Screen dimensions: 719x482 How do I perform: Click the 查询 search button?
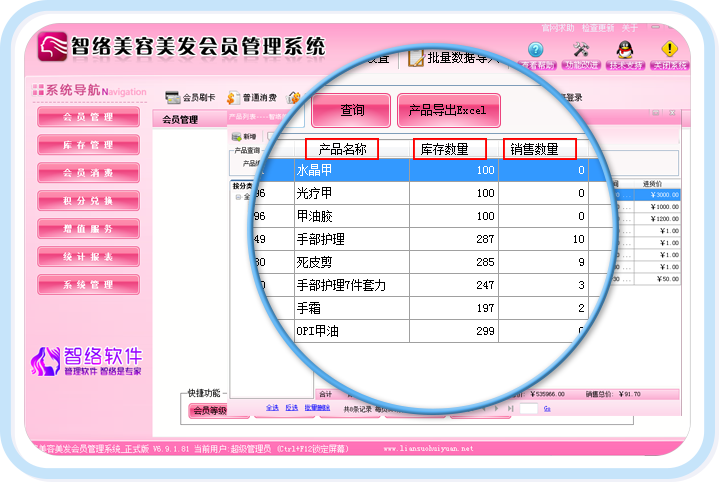pyautogui.click(x=351, y=110)
